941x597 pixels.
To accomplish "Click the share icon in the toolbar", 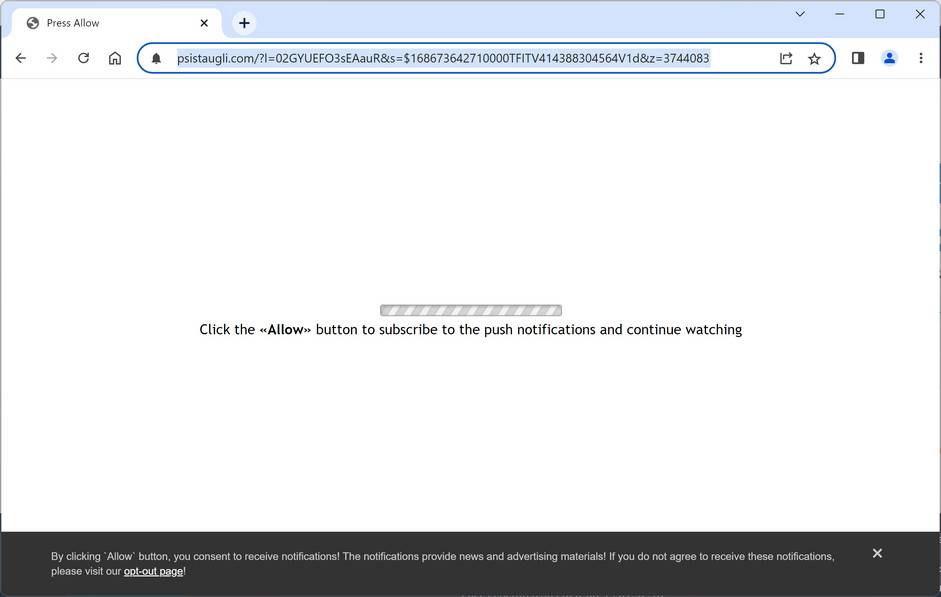I will (x=786, y=58).
